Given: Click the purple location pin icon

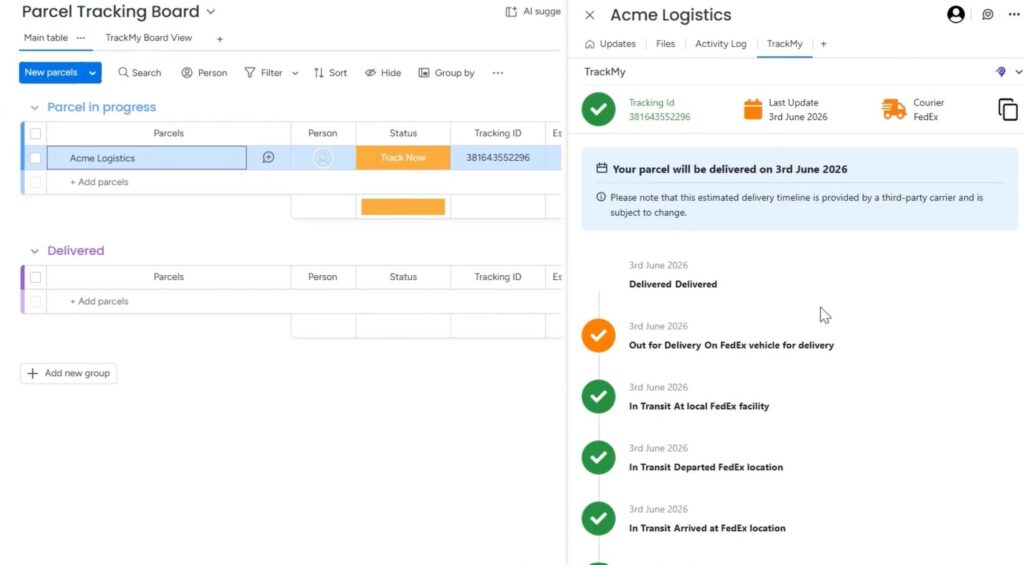Looking at the screenshot, I should tap(1000, 72).
